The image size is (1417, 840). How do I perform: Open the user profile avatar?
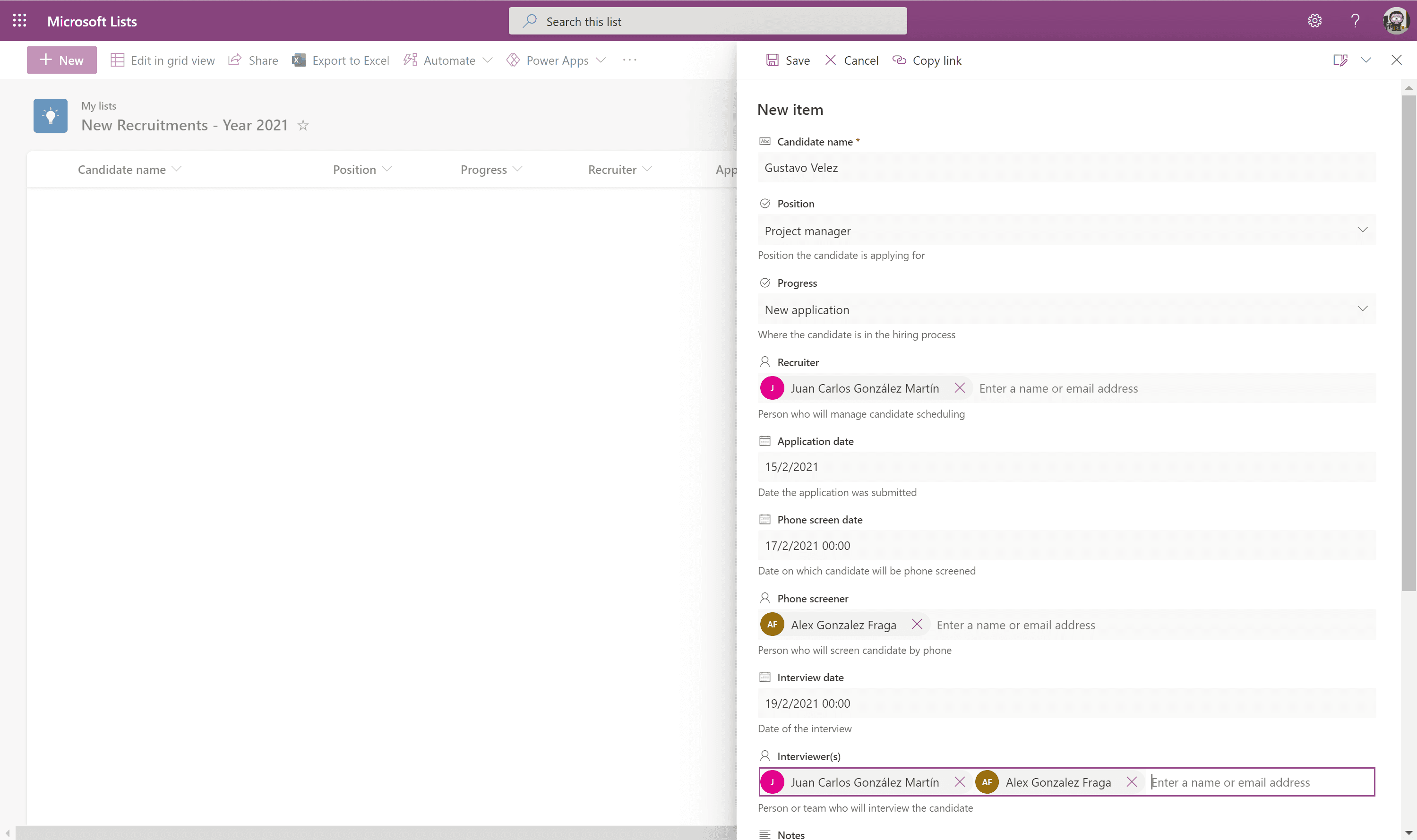click(1396, 21)
